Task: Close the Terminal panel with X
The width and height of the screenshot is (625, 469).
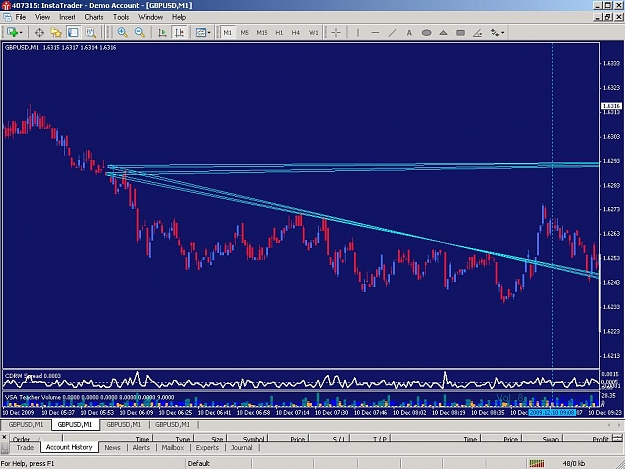Action: click(4, 437)
